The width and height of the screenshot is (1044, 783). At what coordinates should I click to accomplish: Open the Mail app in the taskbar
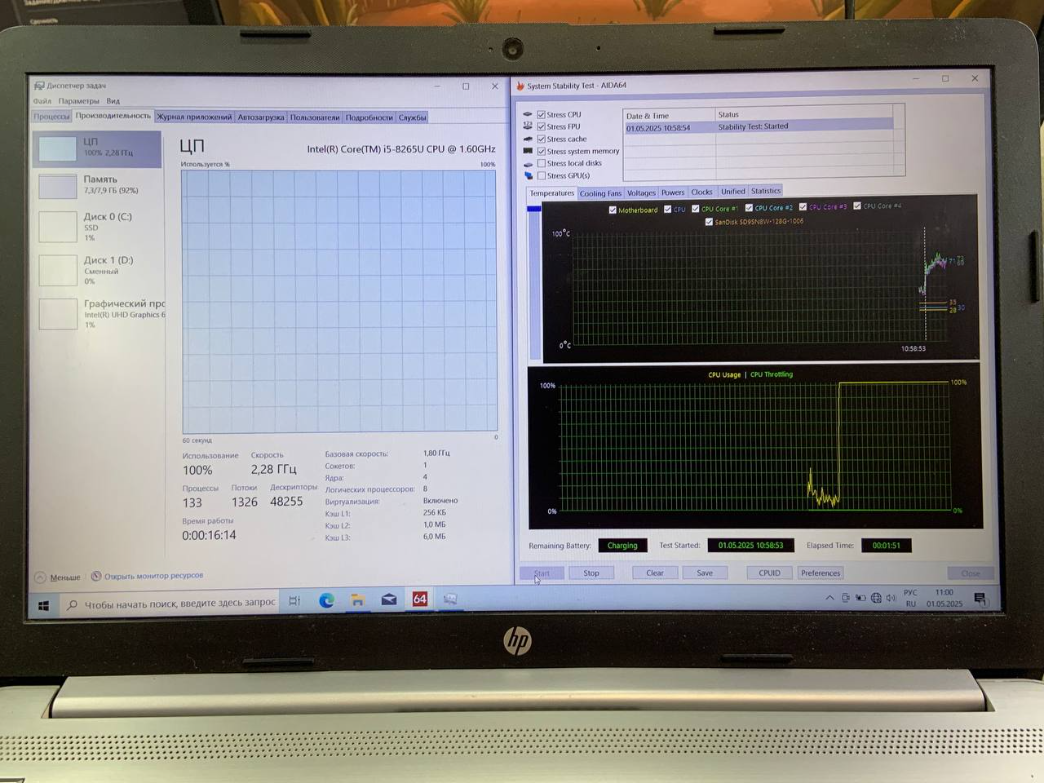pyautogui.click(x=389, y=600)
